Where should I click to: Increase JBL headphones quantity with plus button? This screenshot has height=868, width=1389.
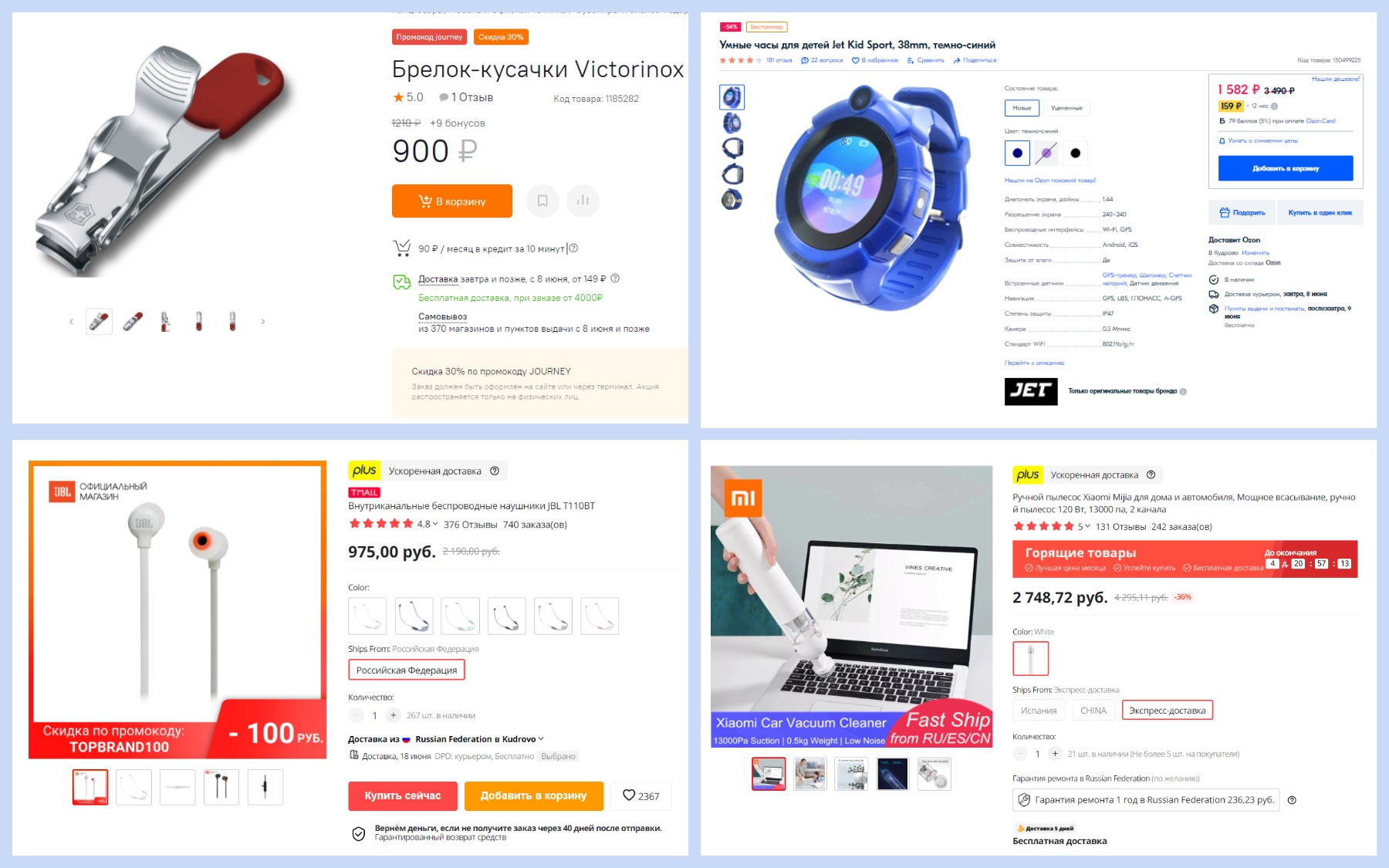394,715
